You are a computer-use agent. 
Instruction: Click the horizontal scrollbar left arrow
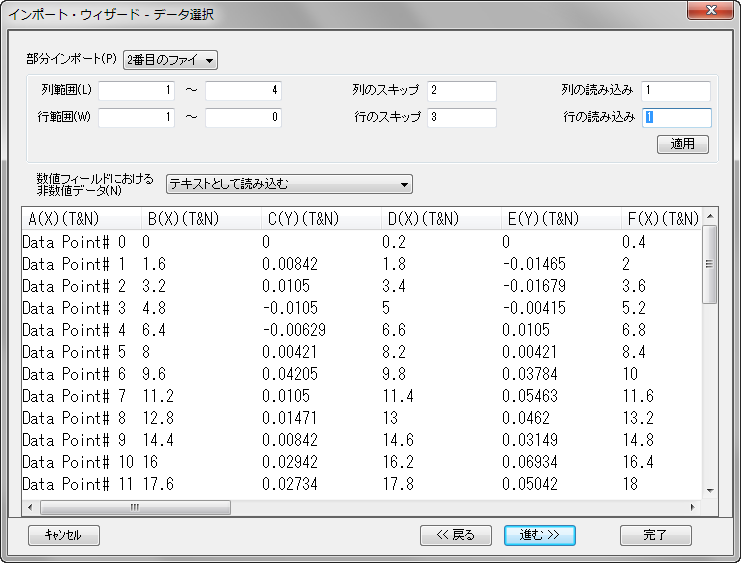(x=30, y=507)
